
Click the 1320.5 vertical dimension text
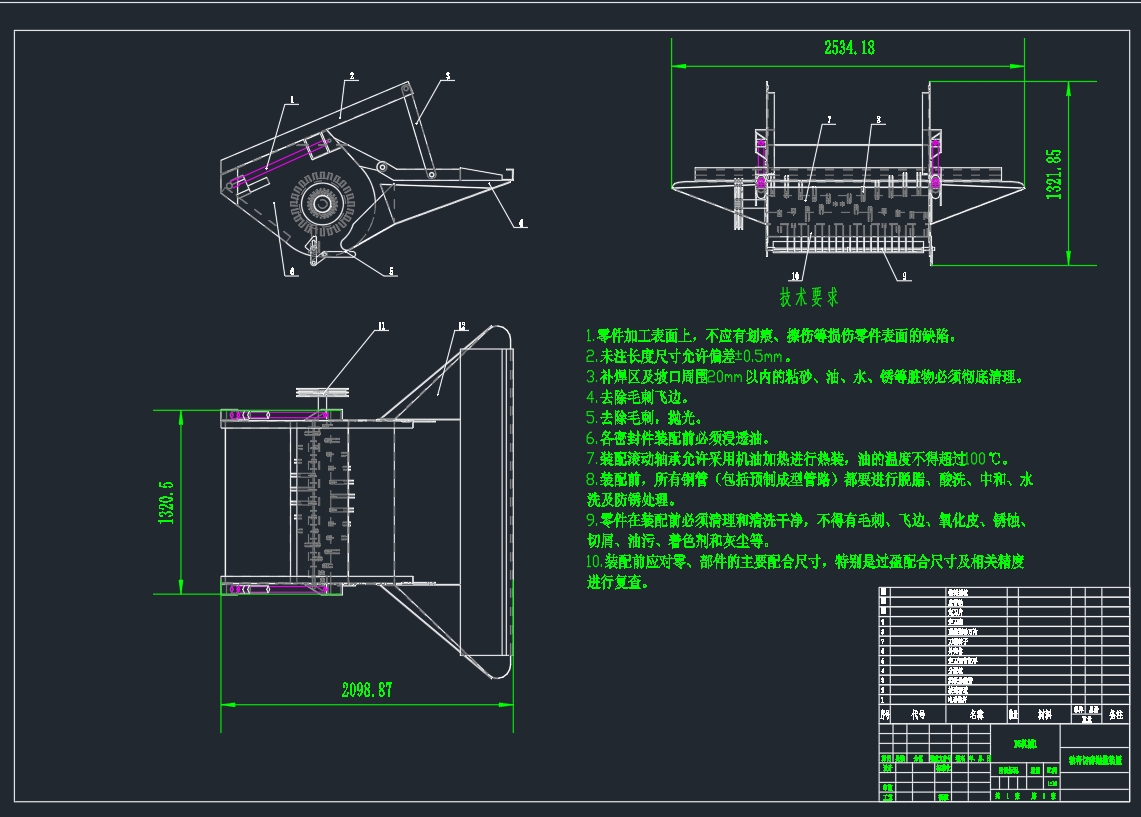[166, 502]
